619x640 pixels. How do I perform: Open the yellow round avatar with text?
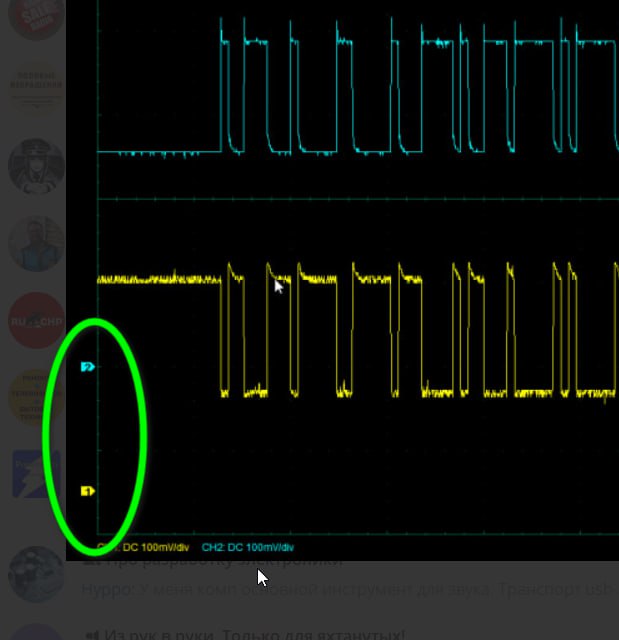tap(36, 398)
